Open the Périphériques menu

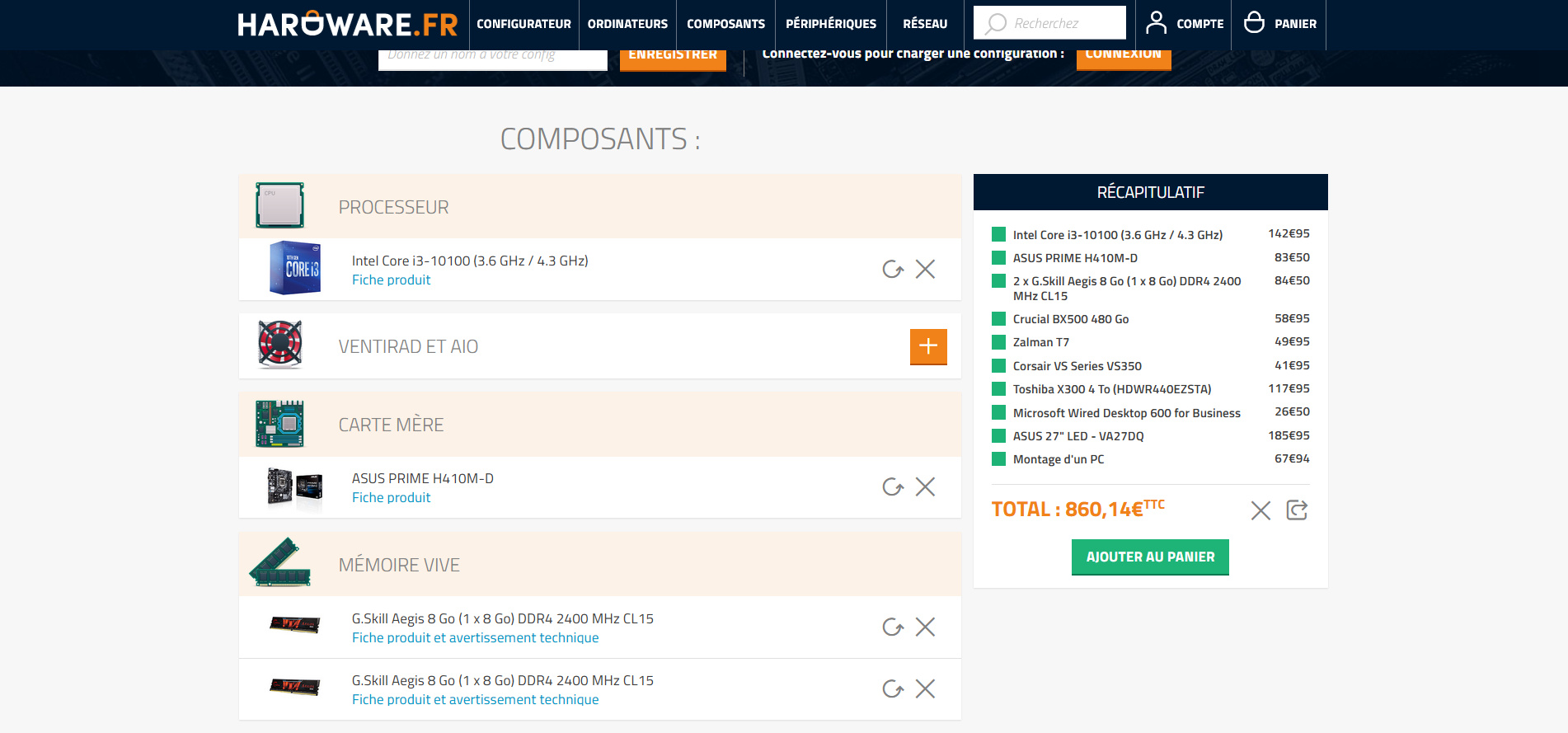[831, 24]
